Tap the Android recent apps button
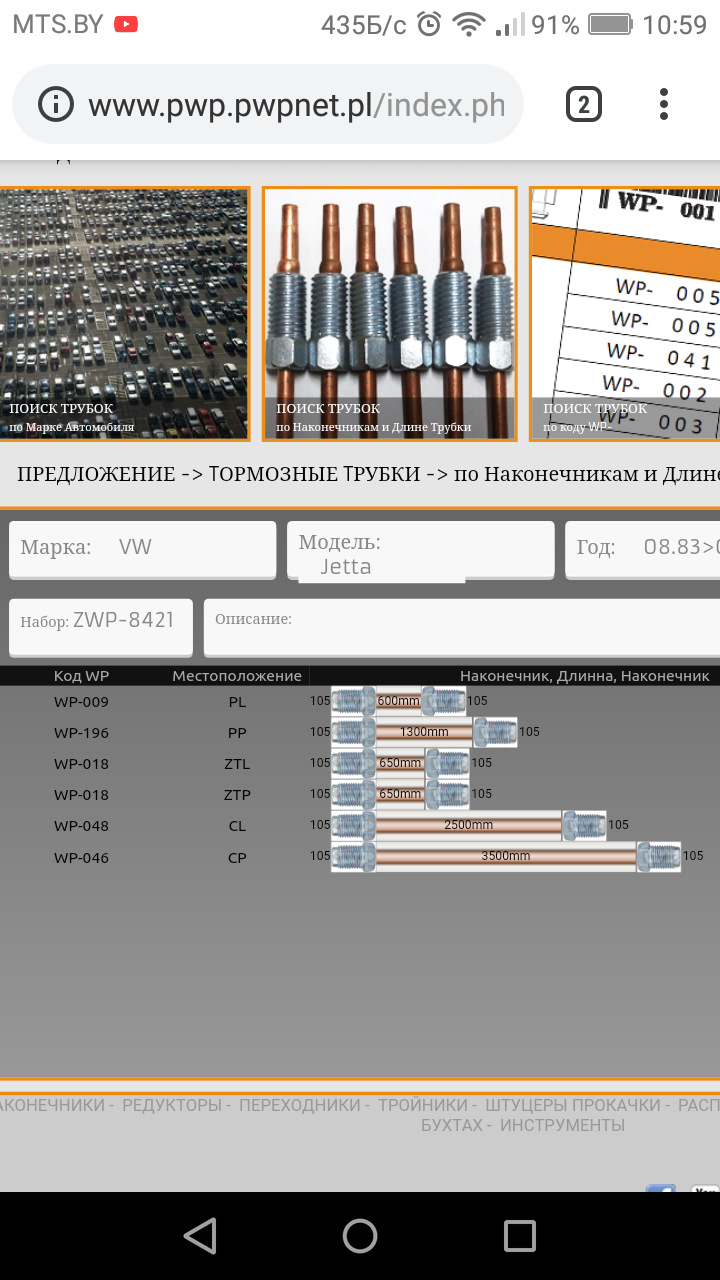The image size is (720, 1280). 520,1236
